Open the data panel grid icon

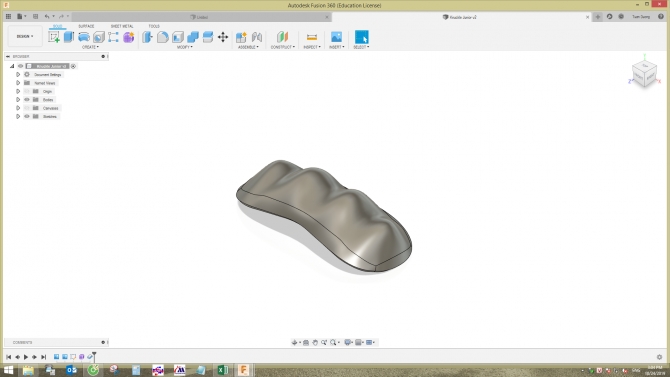[x=8, y=17]
